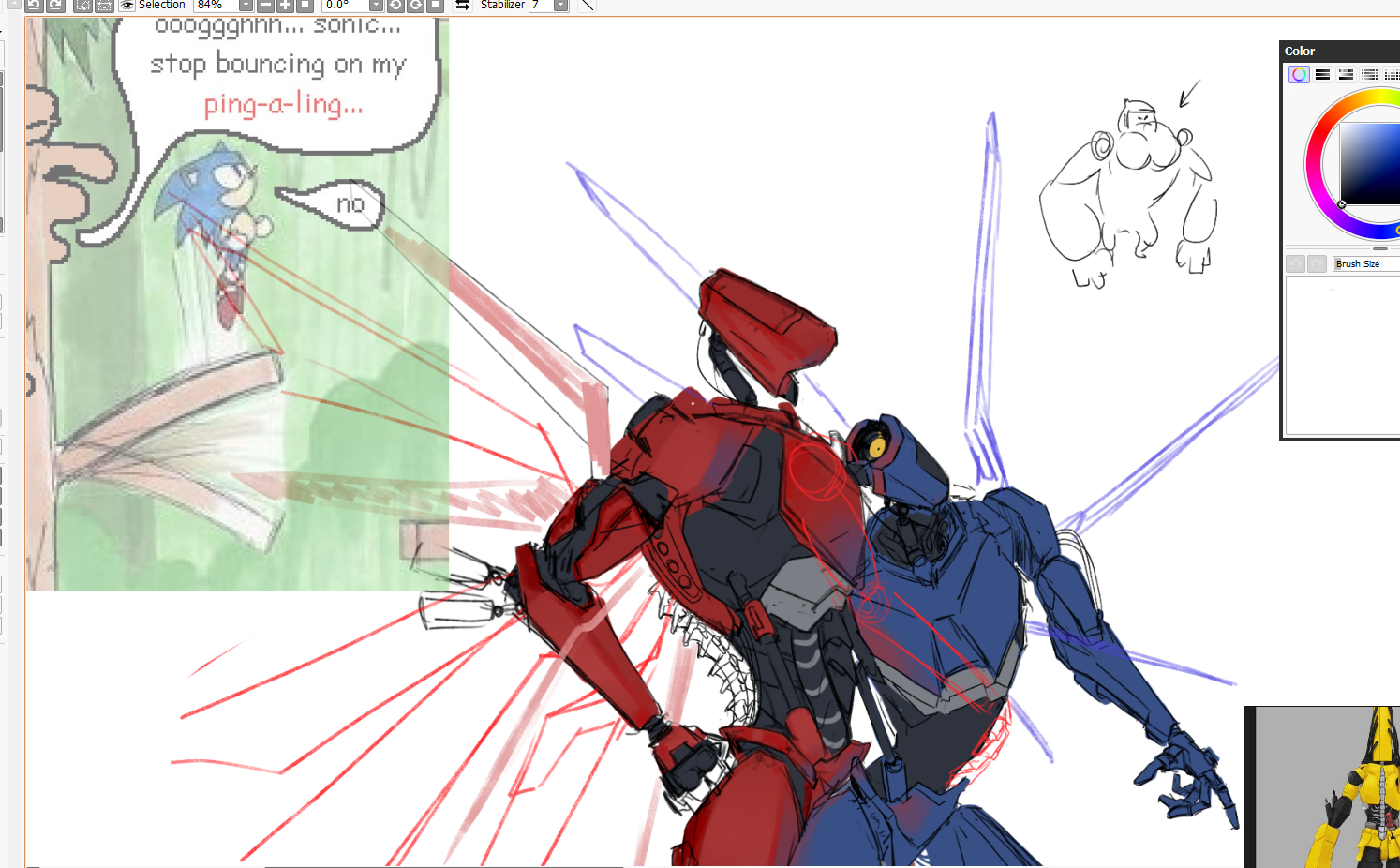Expand the Stabilizer value dropdown
Screen dimensions: 1400x868
coord(560,5)
